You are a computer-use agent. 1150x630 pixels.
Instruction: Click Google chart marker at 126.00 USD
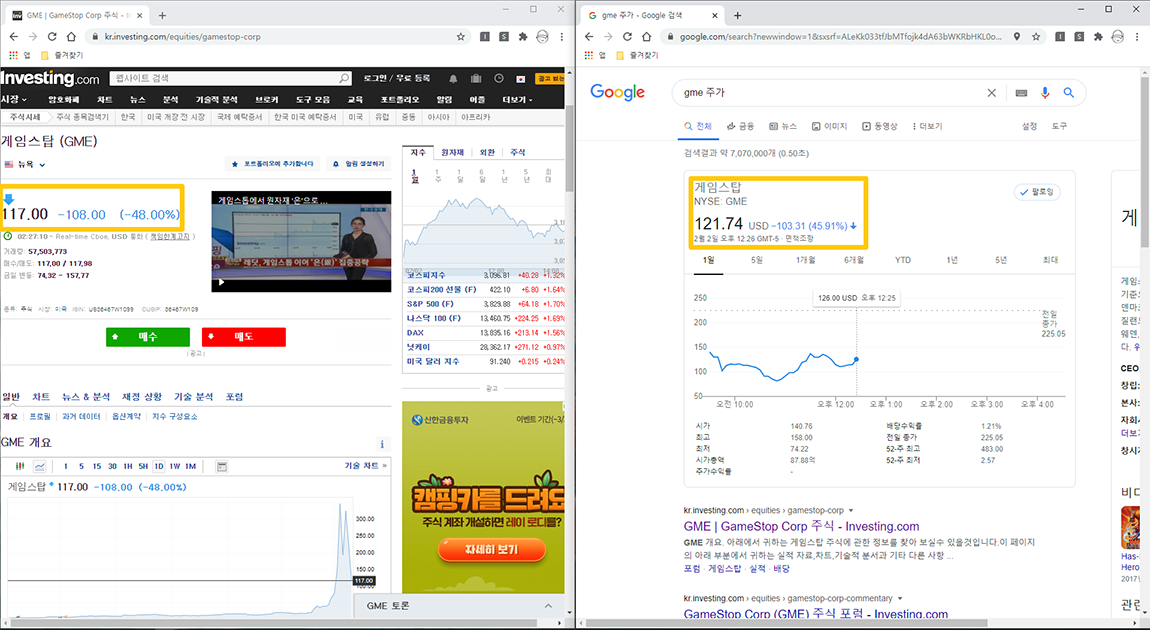click(856, 359)
